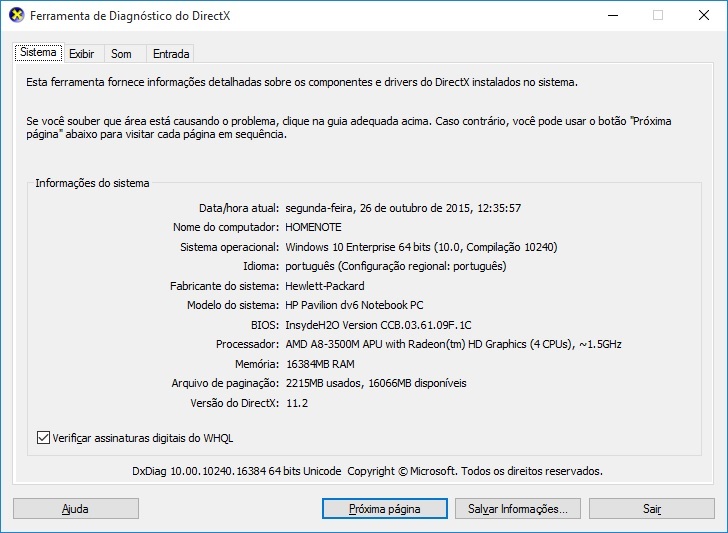Switch to the Sistema tab

click(39, 52)
